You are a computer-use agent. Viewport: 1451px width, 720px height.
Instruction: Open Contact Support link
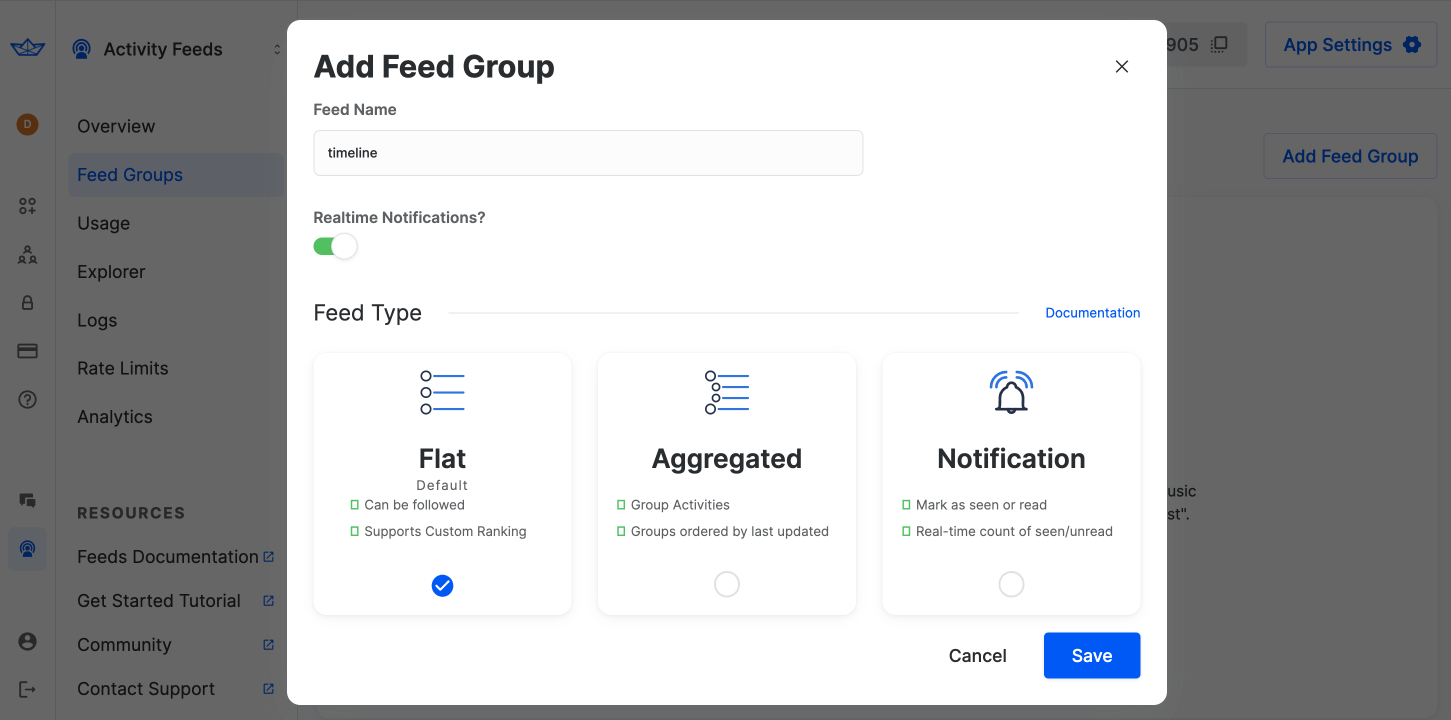(x=146, y=689)
